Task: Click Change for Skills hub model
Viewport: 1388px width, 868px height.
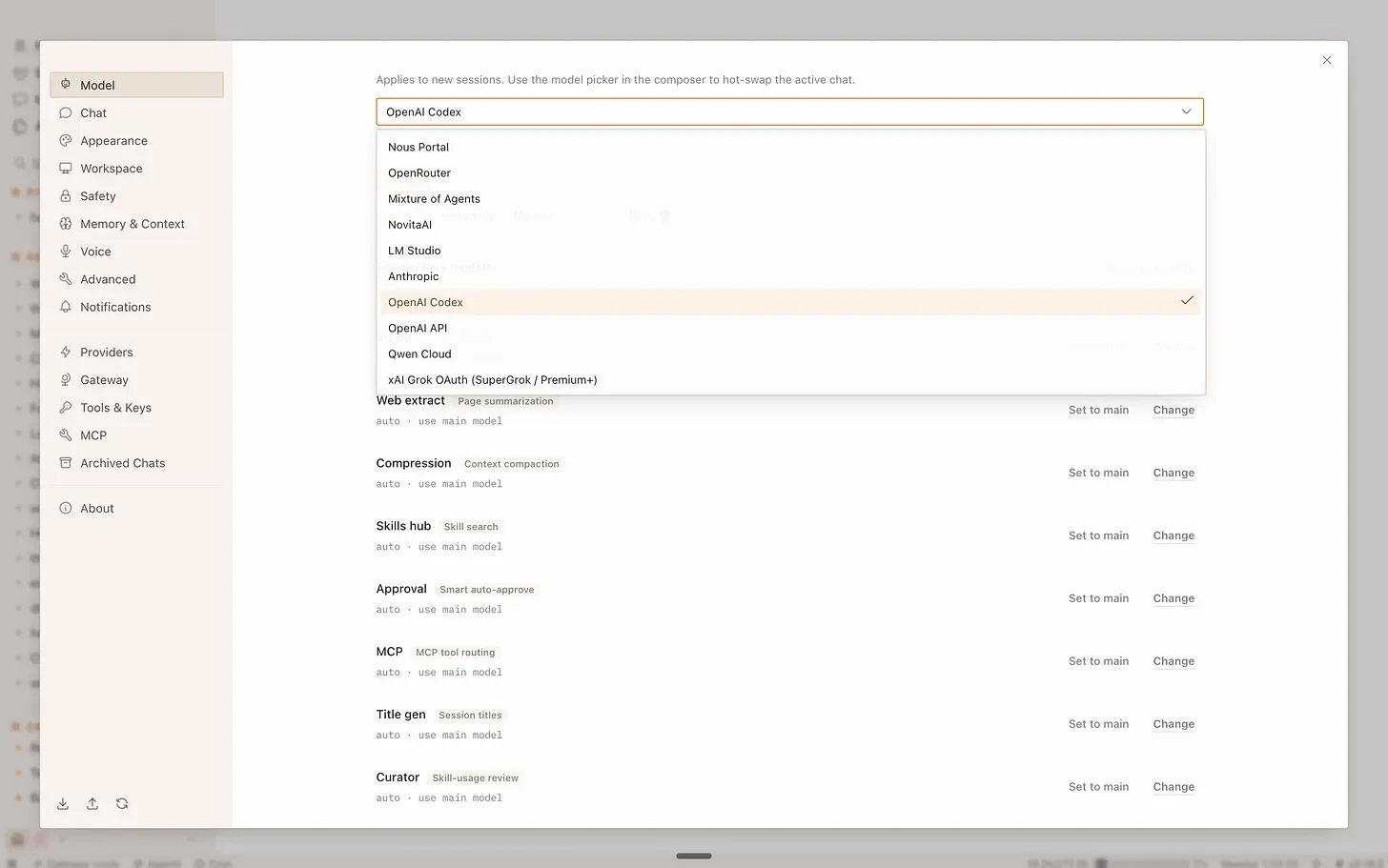Action: tap(1174, 535)
